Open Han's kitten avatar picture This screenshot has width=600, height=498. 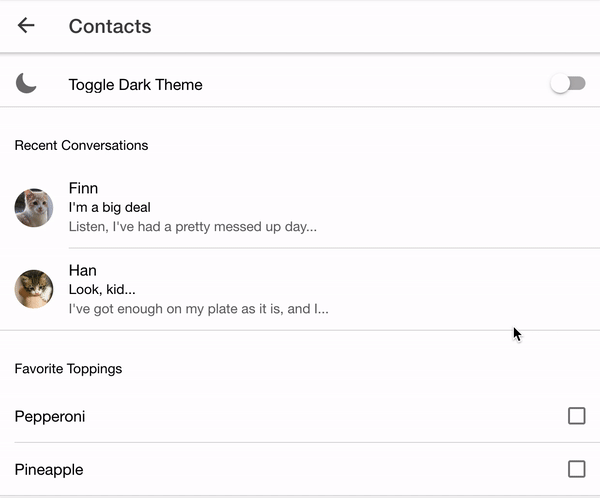pos(34,289)
